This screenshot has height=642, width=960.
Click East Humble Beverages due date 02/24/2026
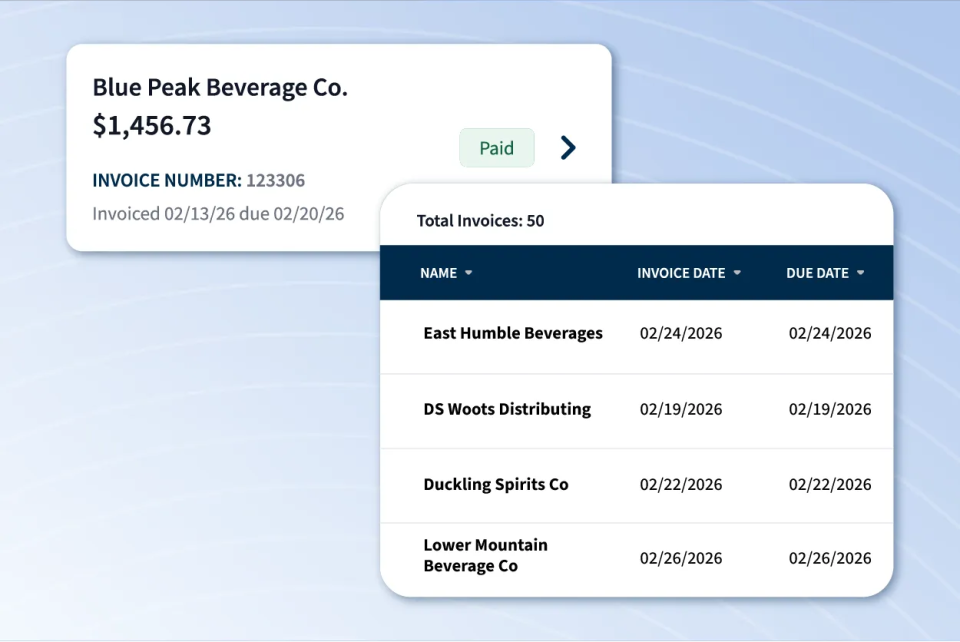click(x=830, y=333)
